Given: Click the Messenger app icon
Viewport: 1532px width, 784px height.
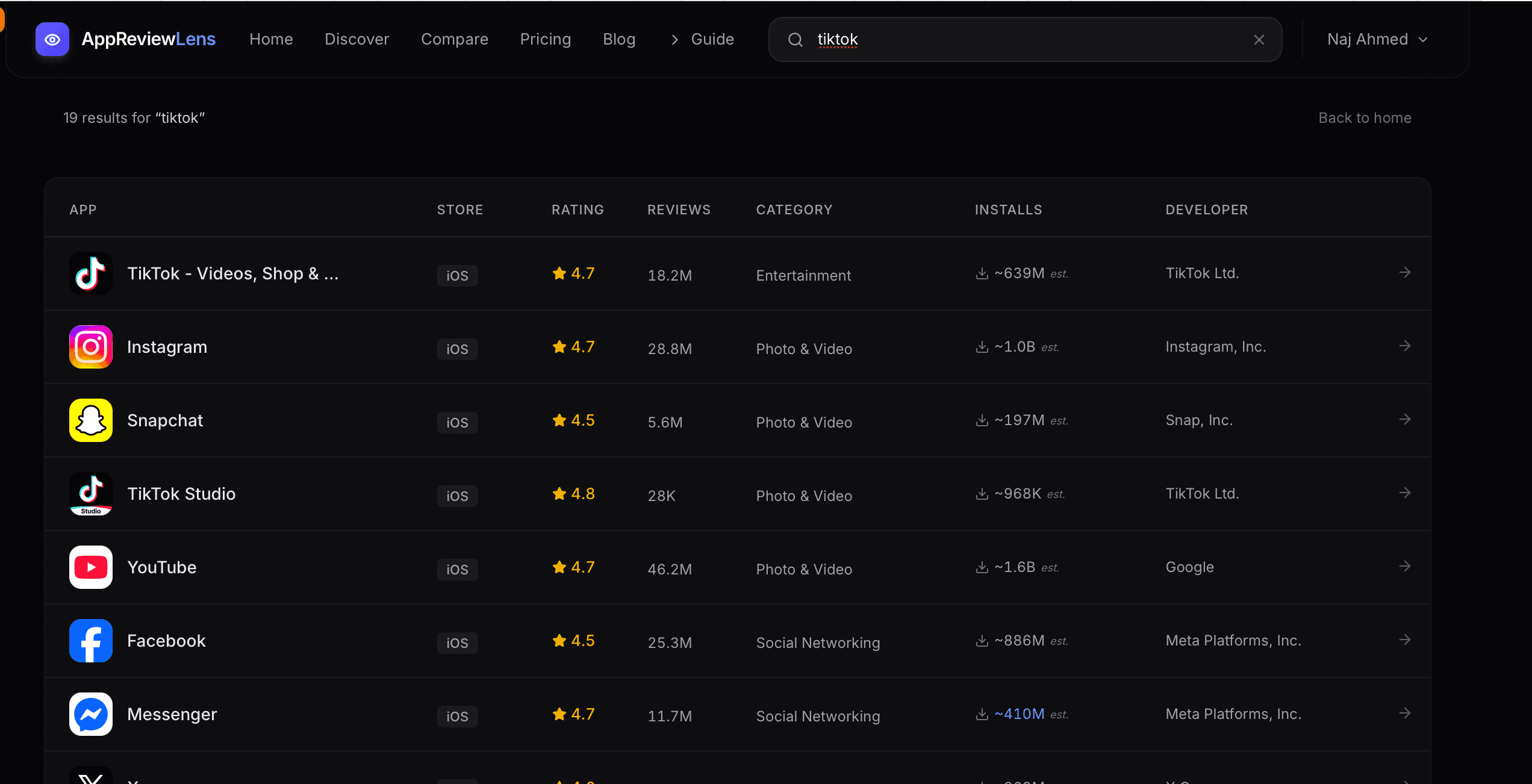Looking at the screenshot, I should (90, 714).
